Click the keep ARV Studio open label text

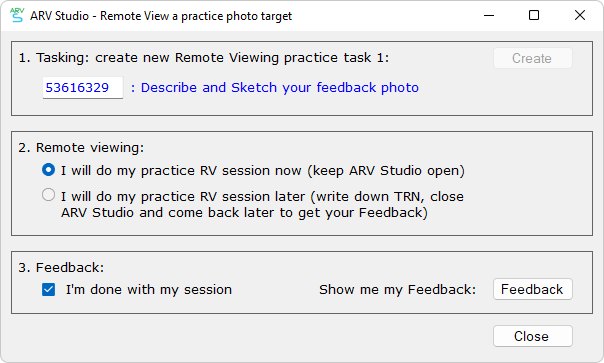pyautogui.click(x=386, y=171)
